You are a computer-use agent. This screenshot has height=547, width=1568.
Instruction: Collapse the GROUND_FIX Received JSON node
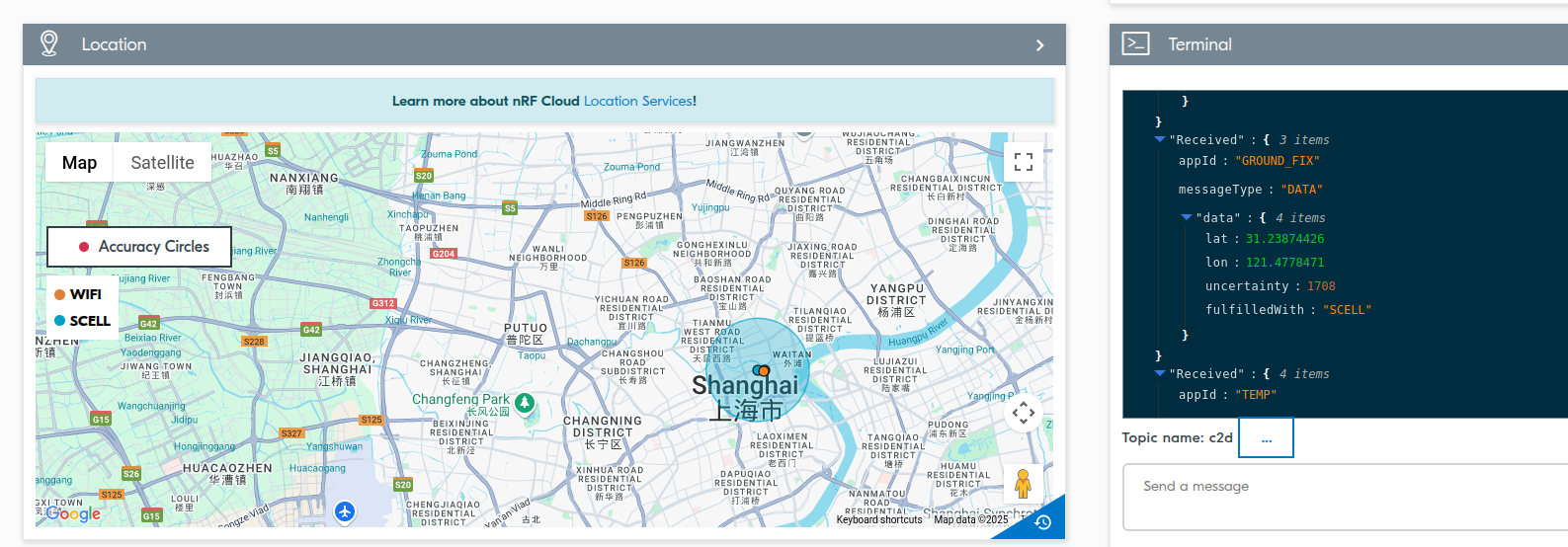(1160, 139)
